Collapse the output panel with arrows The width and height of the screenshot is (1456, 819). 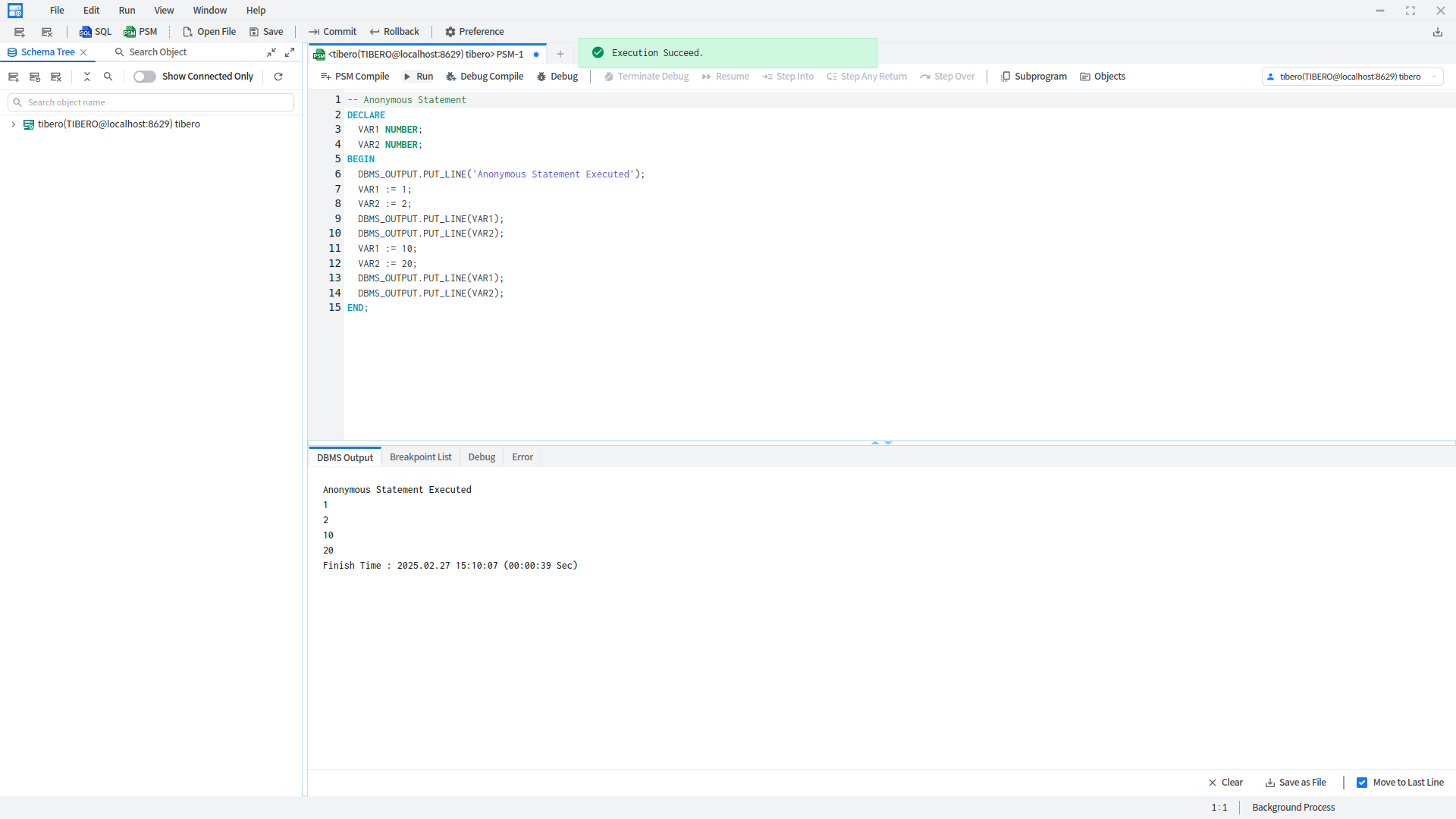pyautogui.click(x=888, y=443)
